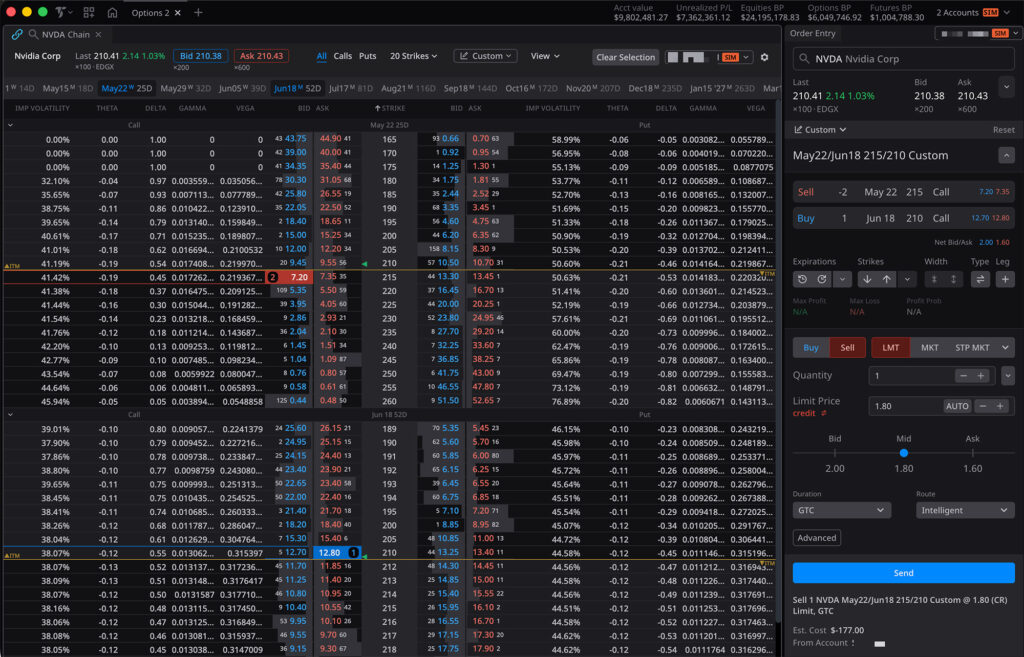Choose LMT order type
The width and height of the screenshot is (1024, 657).
tap(891, 347)
